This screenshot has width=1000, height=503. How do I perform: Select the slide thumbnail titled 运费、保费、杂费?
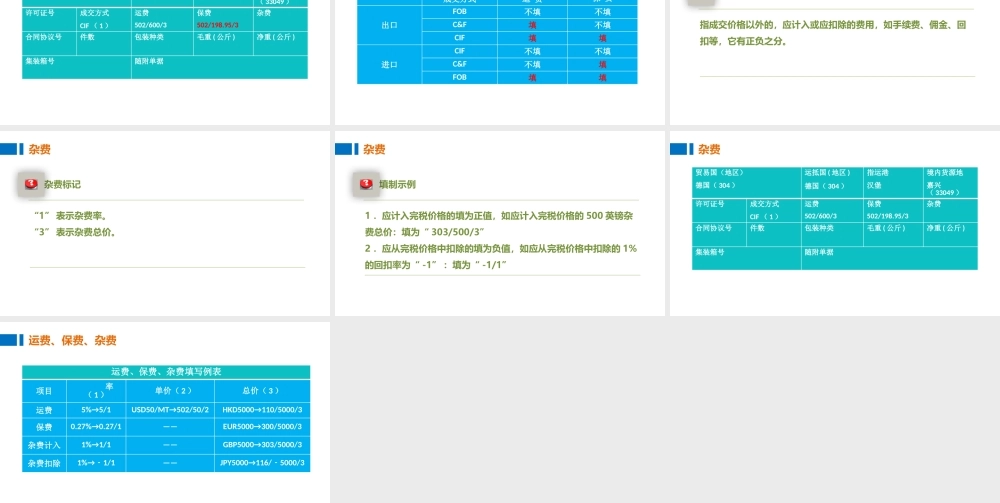coord(165,412)
